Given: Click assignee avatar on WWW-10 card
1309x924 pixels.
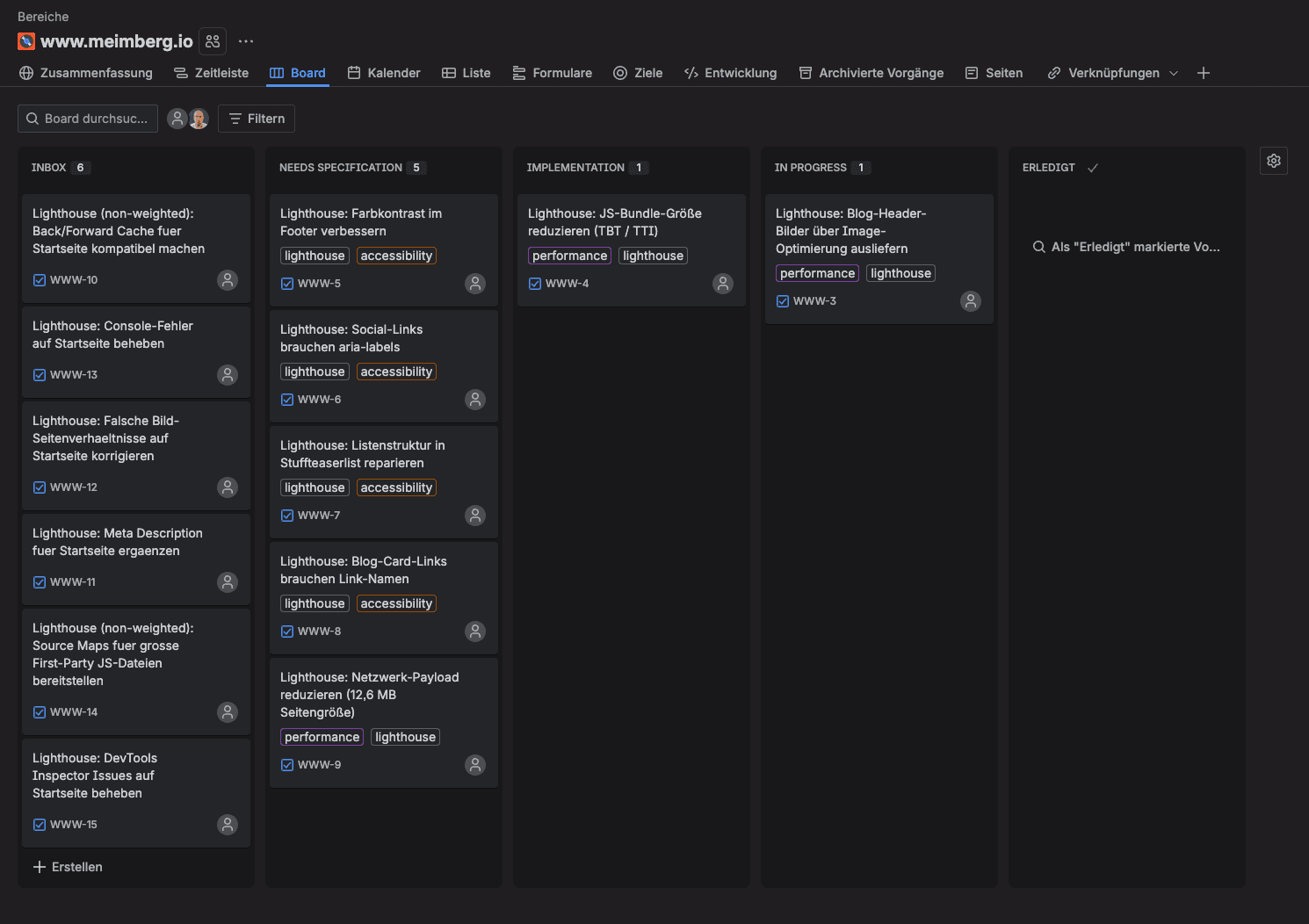Looking at the screenshot, I should [228, 280].
